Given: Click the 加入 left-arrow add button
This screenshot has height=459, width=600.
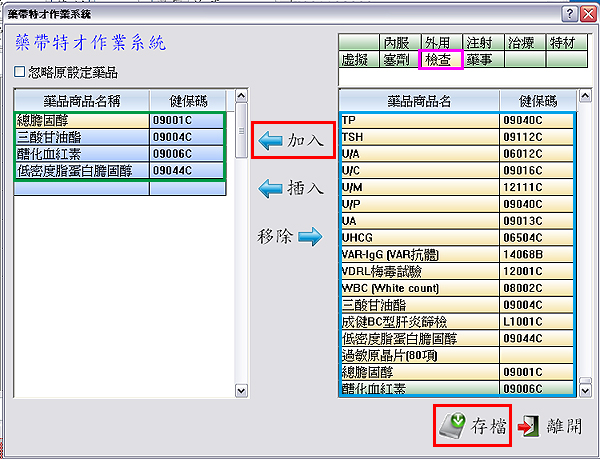Looking at the screenshot, I should tap(290, 141).
